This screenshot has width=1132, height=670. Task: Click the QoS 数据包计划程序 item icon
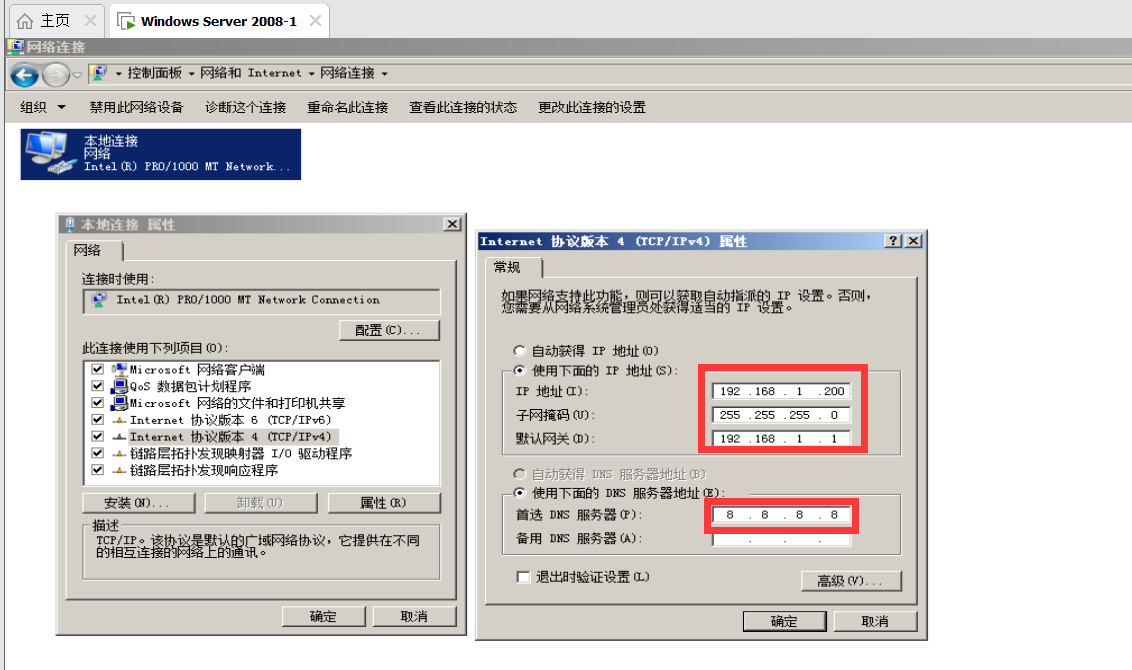click(x=119, y=386)
